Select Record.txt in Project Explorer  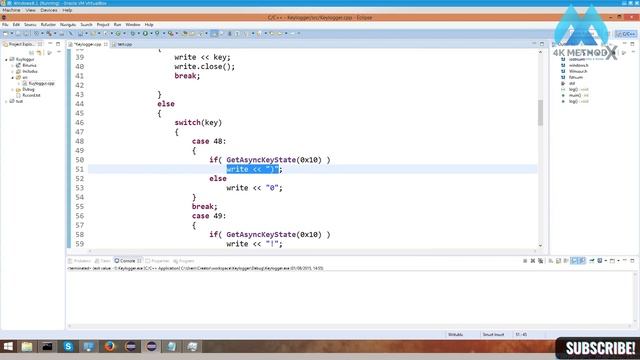pos(28,95)
